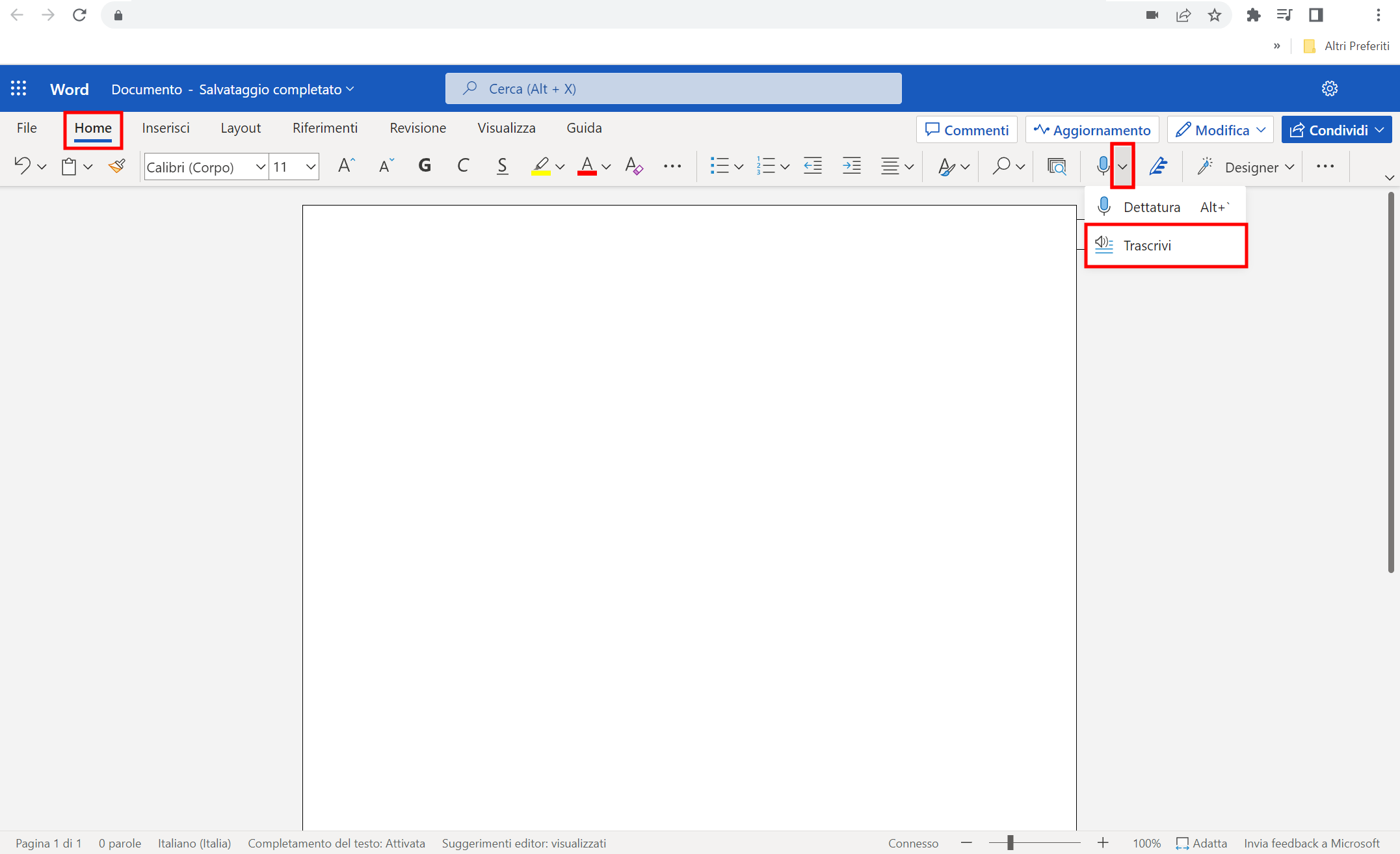Viewport: 1400px width, 854px height.
Task: Select Trascrivi from the dictation menu
Action: tap(1147, 246)
